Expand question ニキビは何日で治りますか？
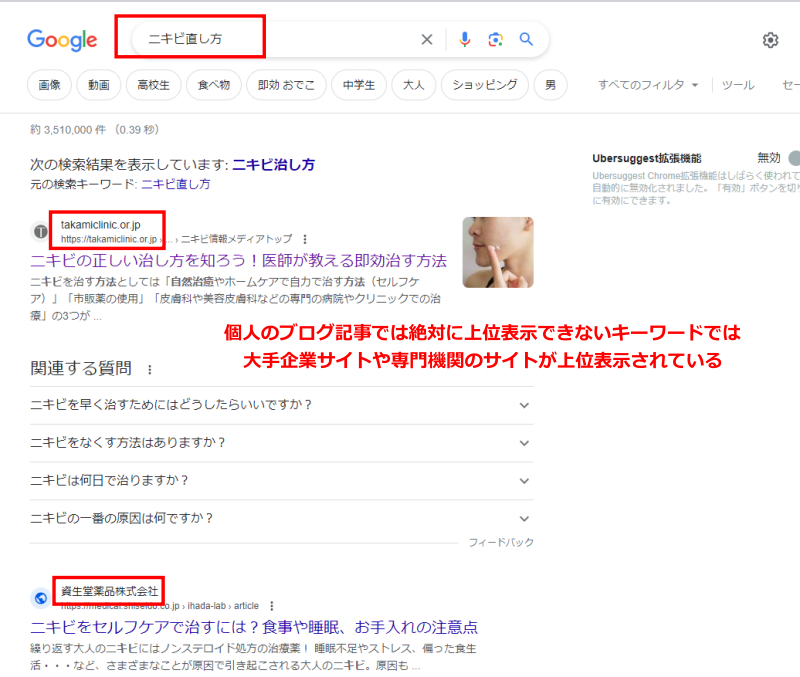The width and height of the screenshot is (800, 677). (282, 481)
